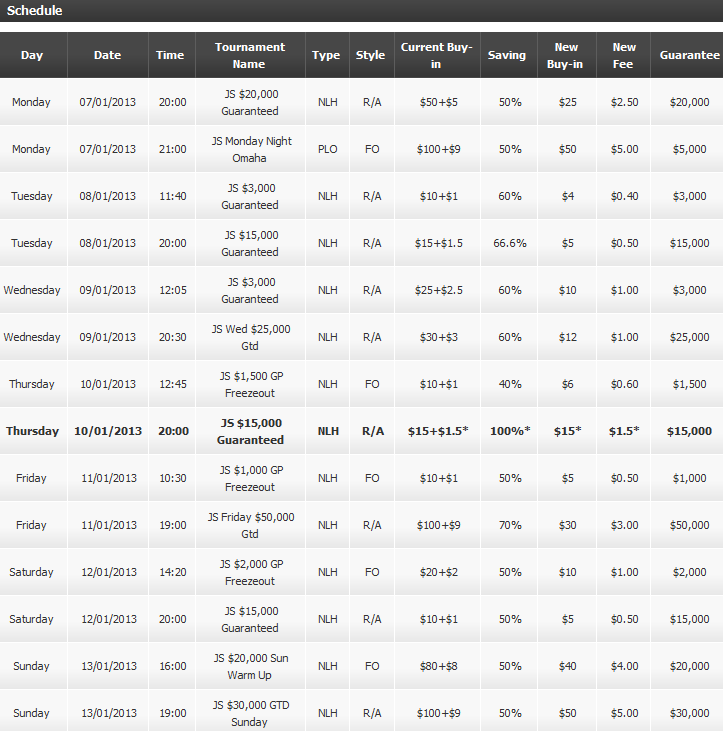Click the JS Friday $50,000 Gtd tournament
Screen dimensions: 723x731
(x=250, y=525)
